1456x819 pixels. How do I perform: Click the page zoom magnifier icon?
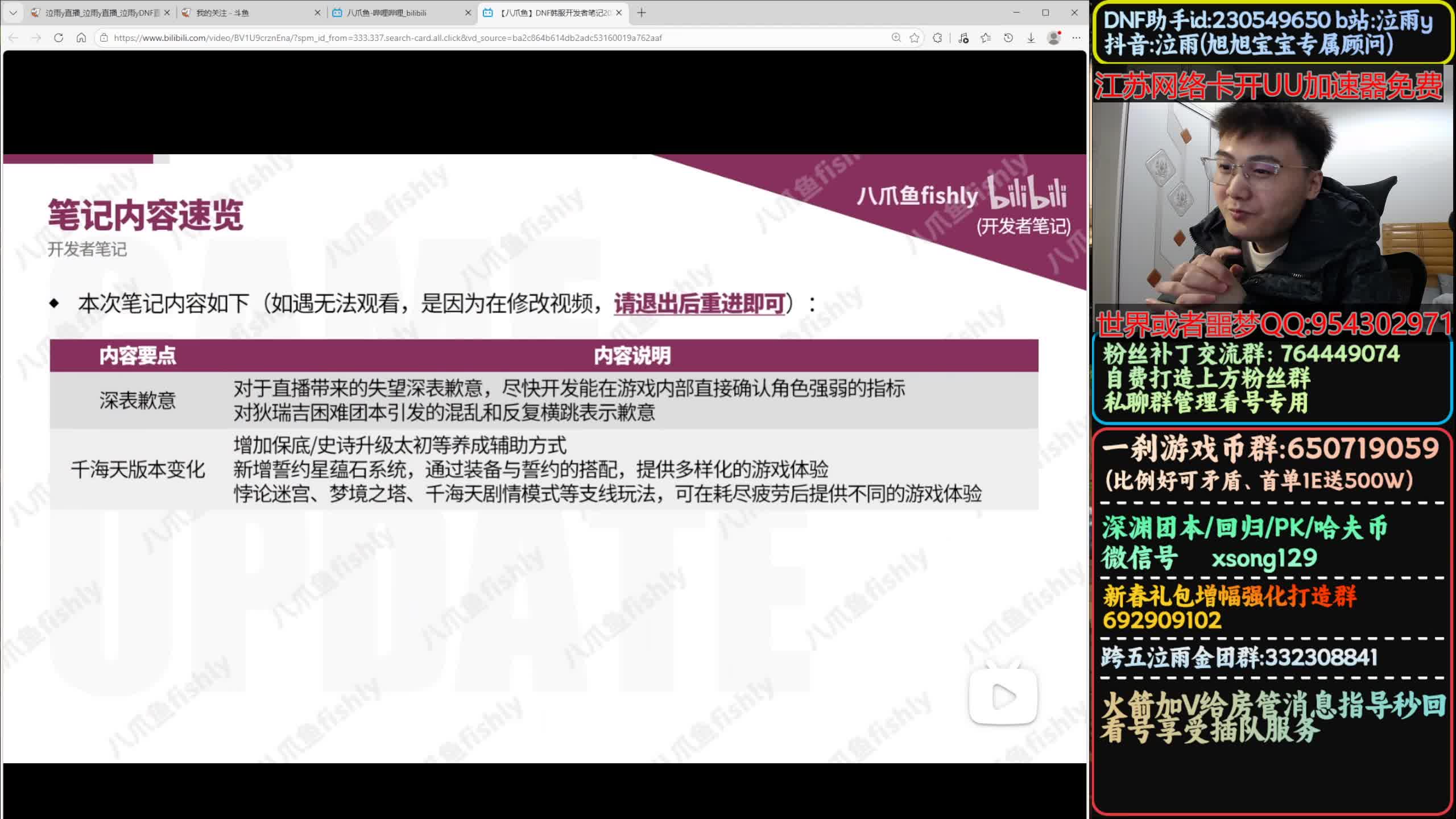[x=896, y=38]
